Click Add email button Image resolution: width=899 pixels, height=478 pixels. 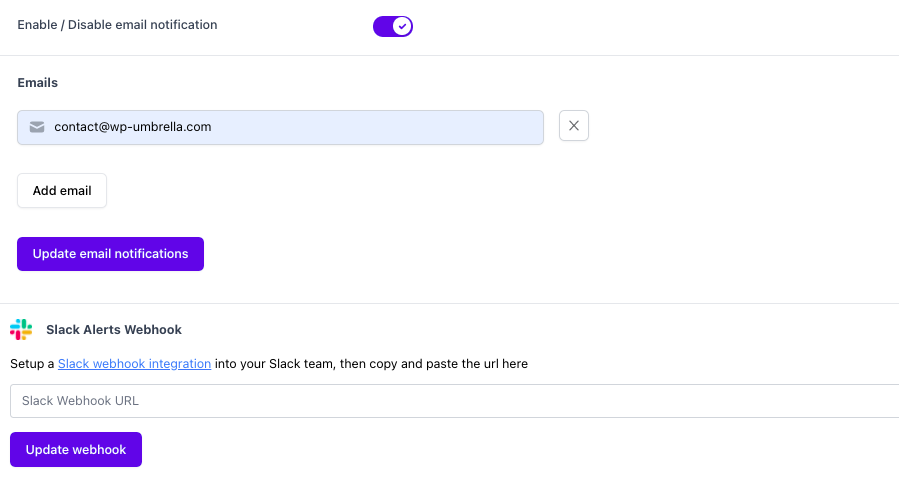[62, 191]
